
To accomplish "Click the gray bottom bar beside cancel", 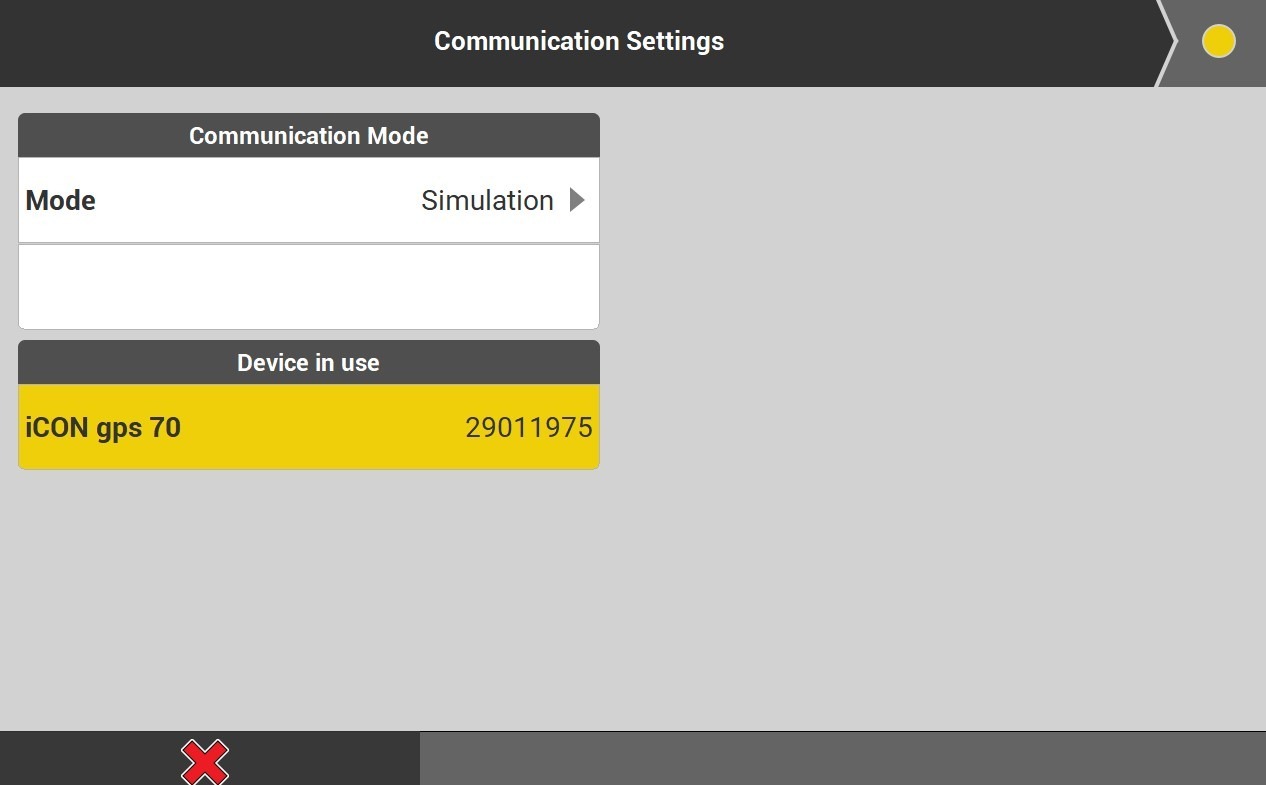I will click(x=842, y=758).
